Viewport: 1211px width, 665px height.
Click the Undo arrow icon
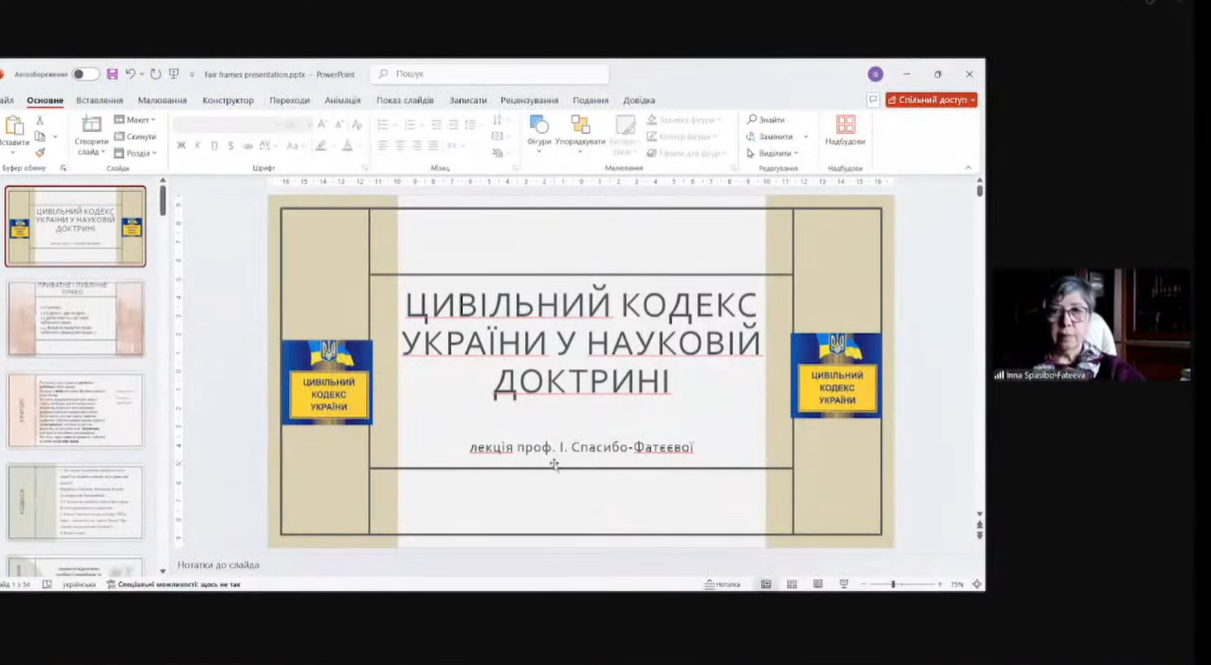click(130, 74)
